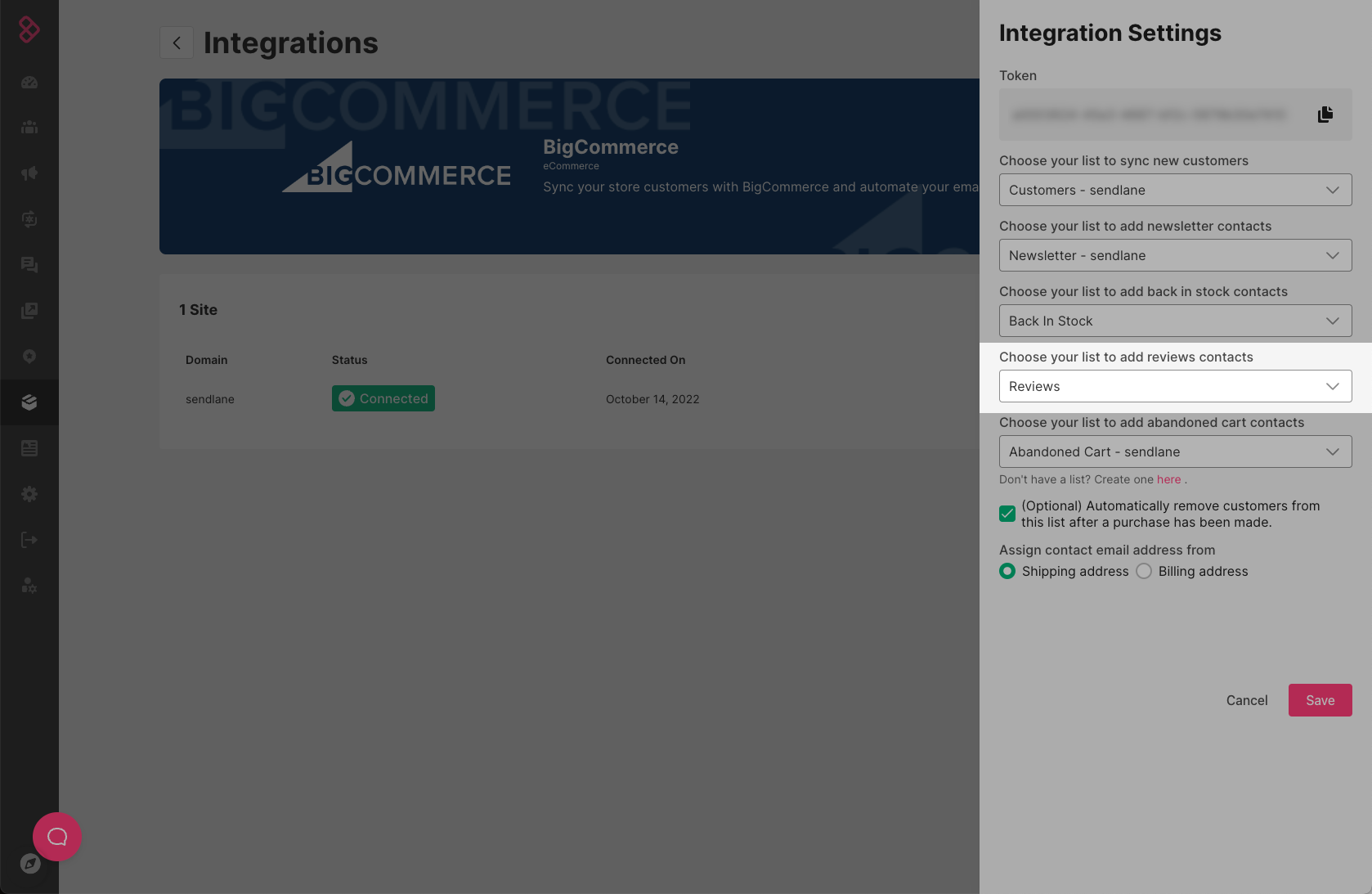Open the pop-ups window icon in sidebar

tap(29, 311)
